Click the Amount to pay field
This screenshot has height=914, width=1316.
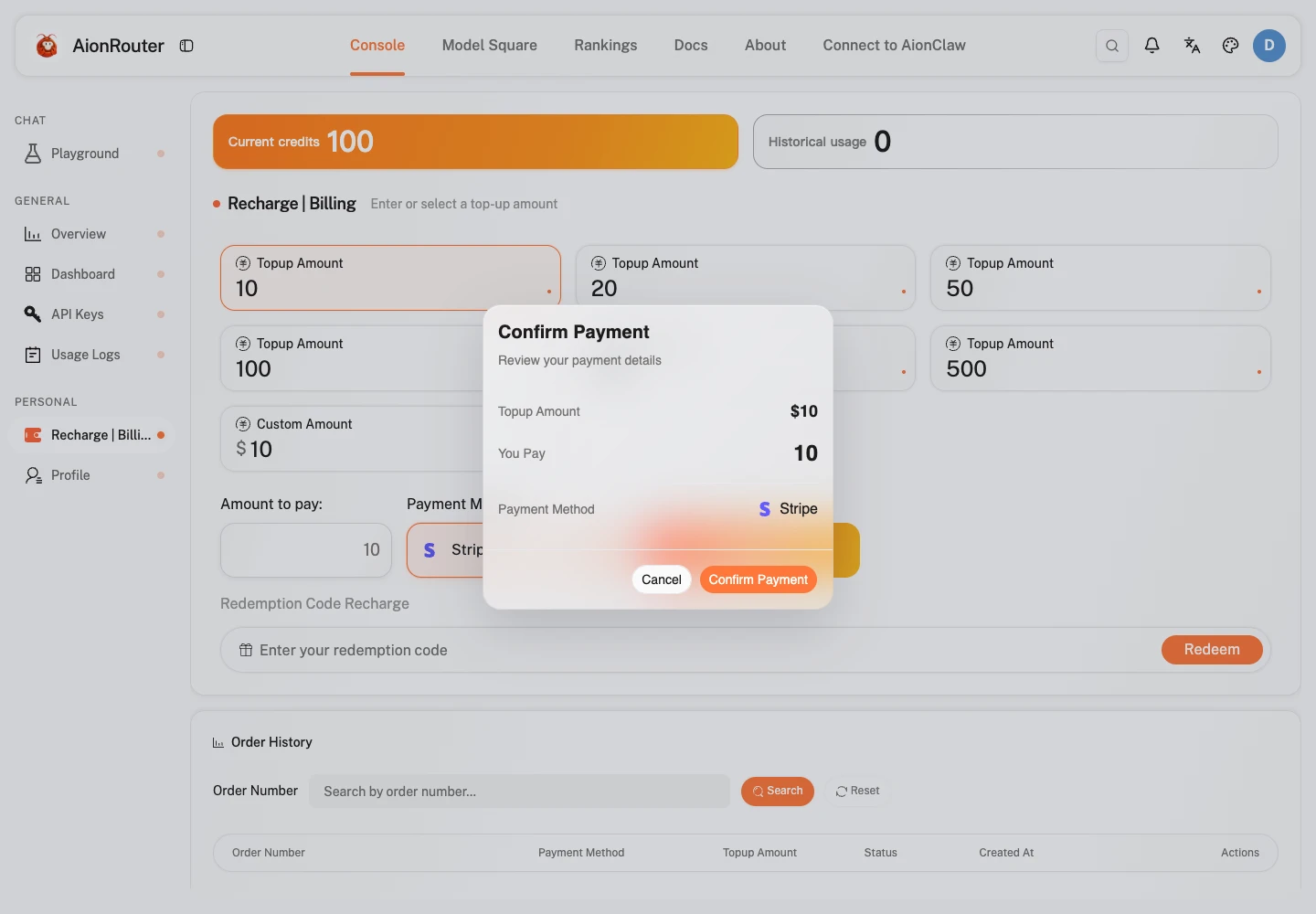(306, 550)
